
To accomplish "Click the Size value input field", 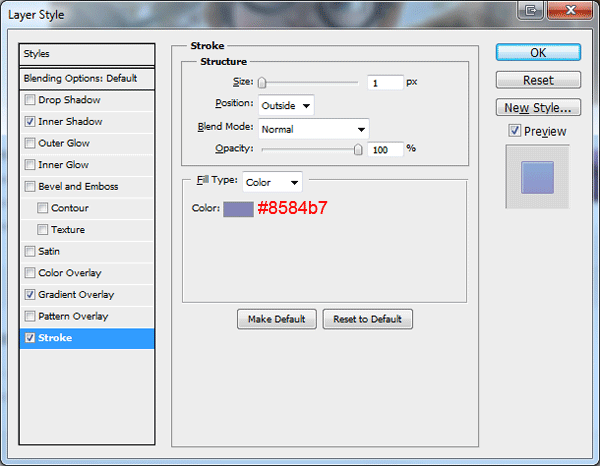I will (385, 83).
